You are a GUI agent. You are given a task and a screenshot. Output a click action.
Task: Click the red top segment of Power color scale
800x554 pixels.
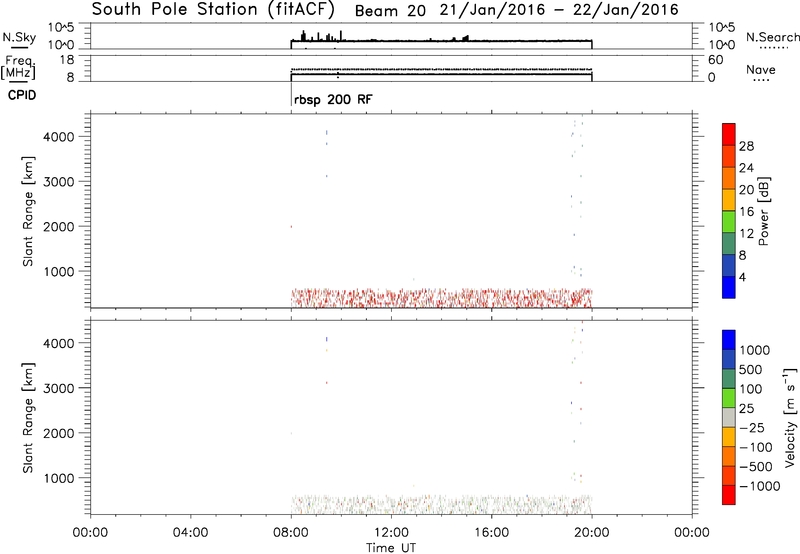tap(729, 134)
